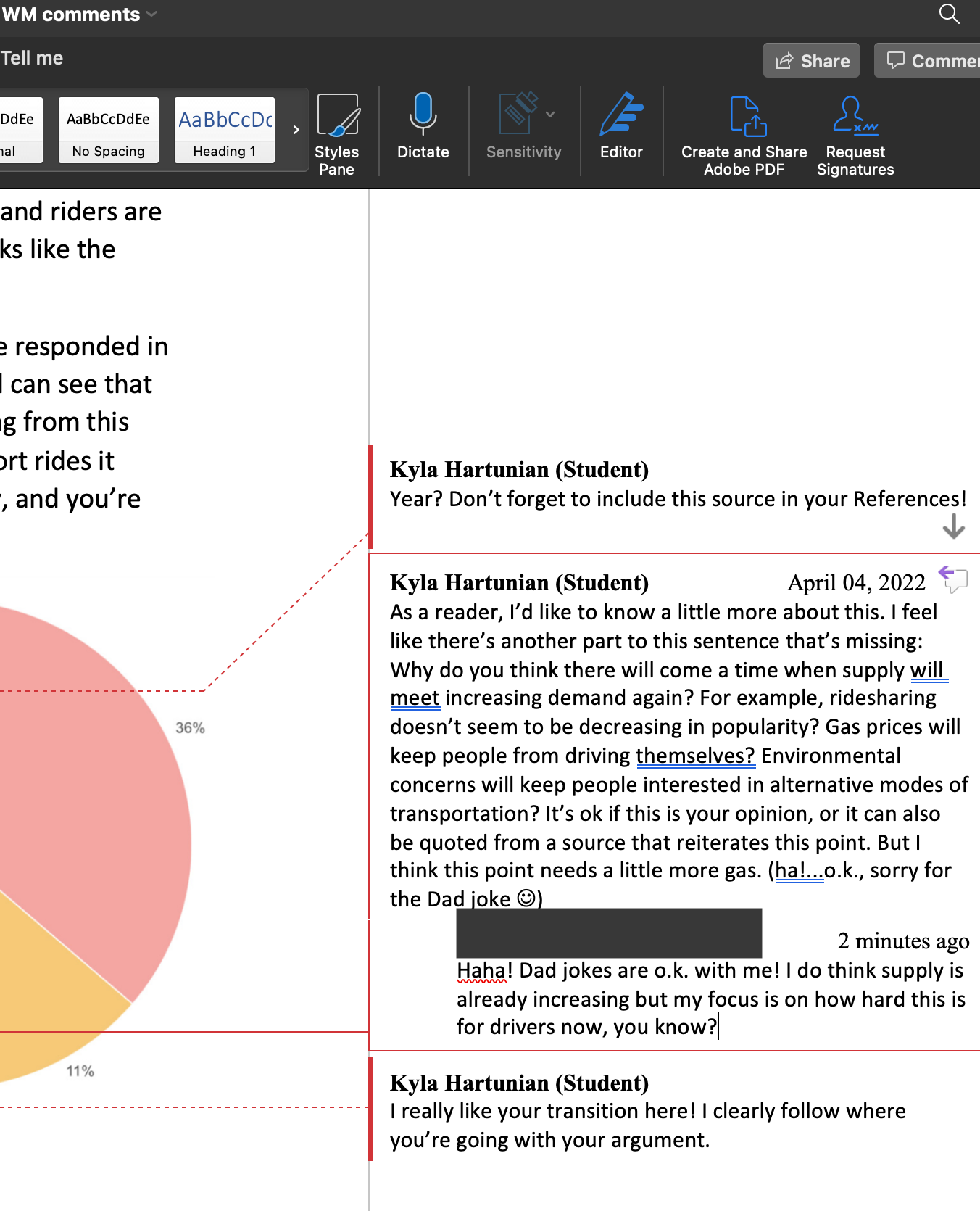
Task: Click in the 'Haha! Dad jokes' reply text
Action: pos(710,999)
